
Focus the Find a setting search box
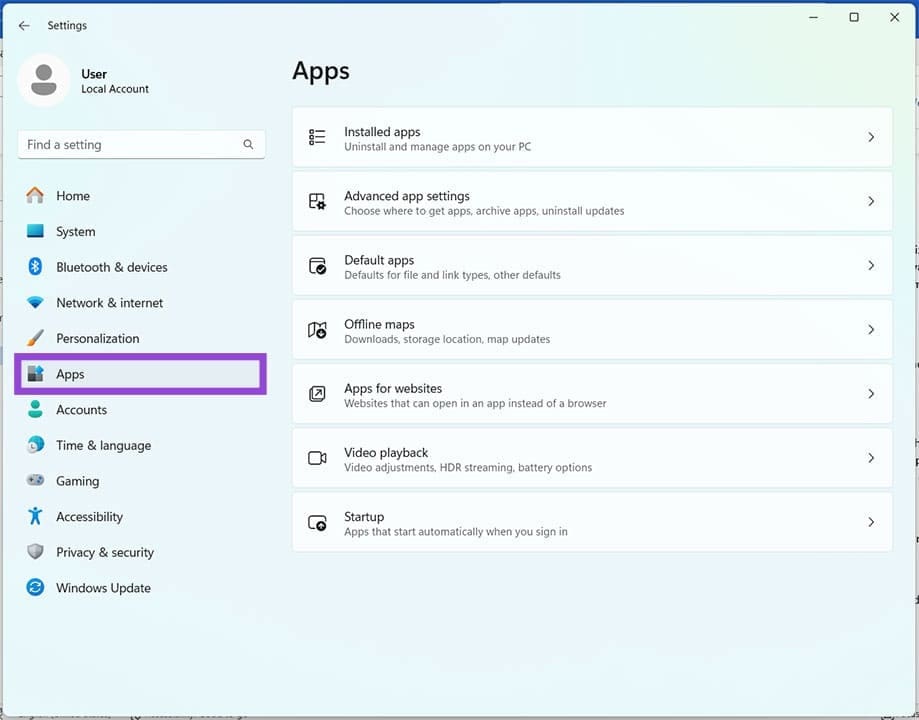coord(130,145)
